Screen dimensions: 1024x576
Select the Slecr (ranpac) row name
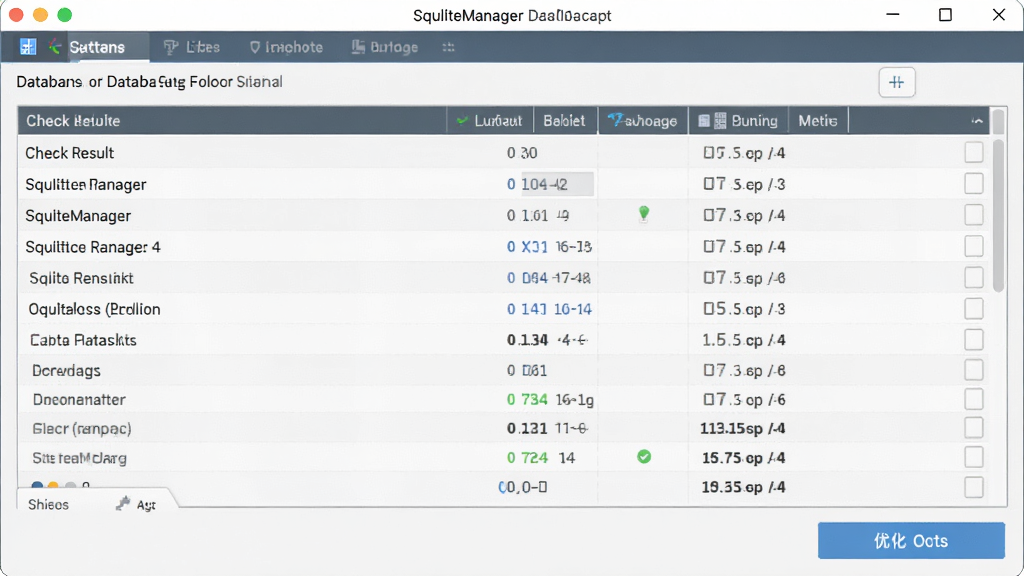coord(82,428)
